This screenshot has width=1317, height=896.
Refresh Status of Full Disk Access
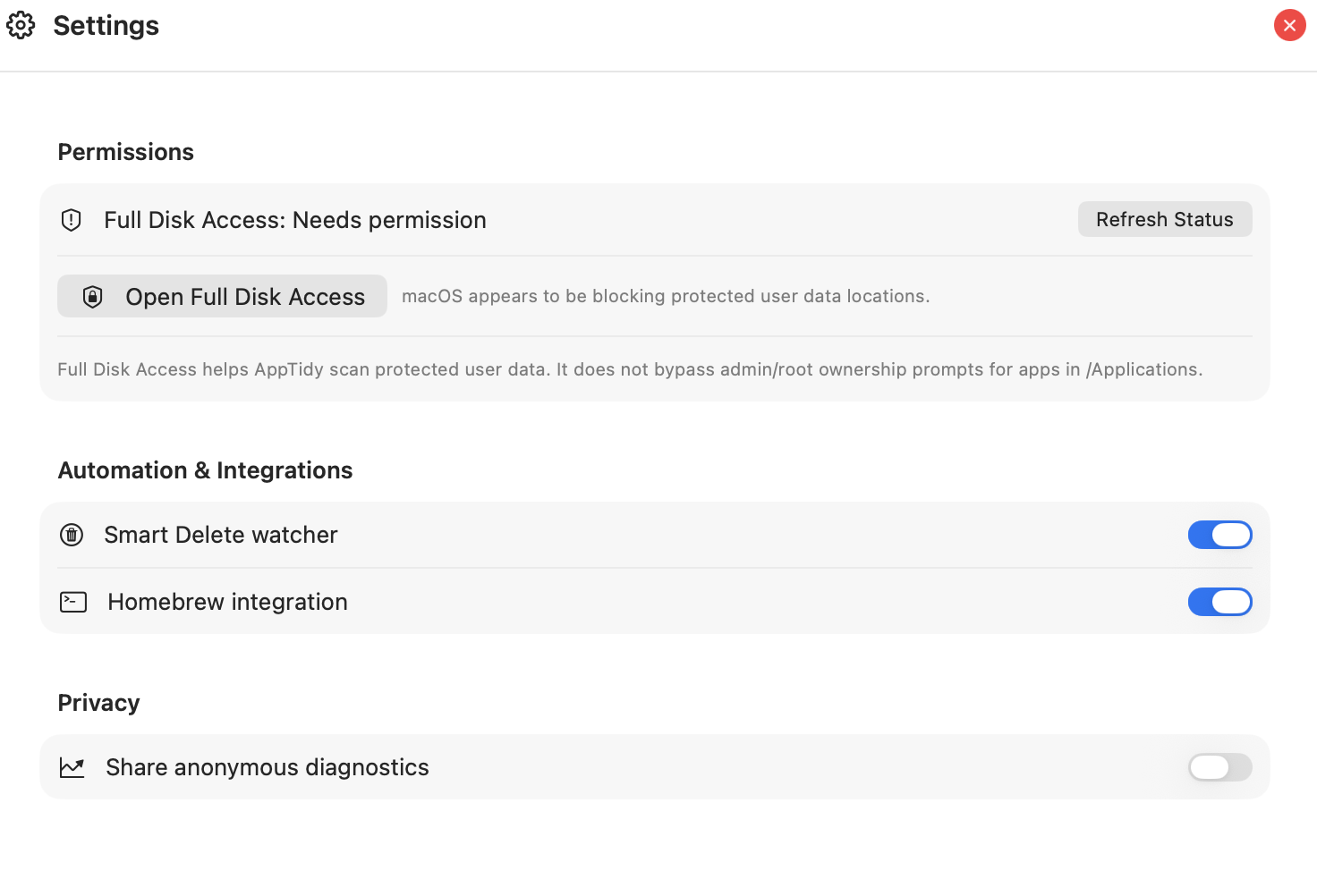pyautogui.click(x=1165, y=219)
